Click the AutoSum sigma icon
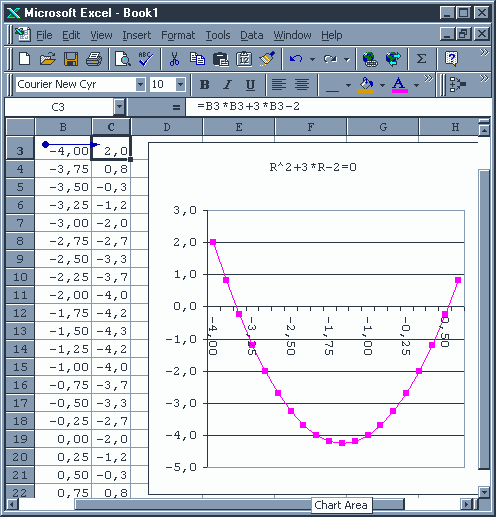 coord(421,59)
